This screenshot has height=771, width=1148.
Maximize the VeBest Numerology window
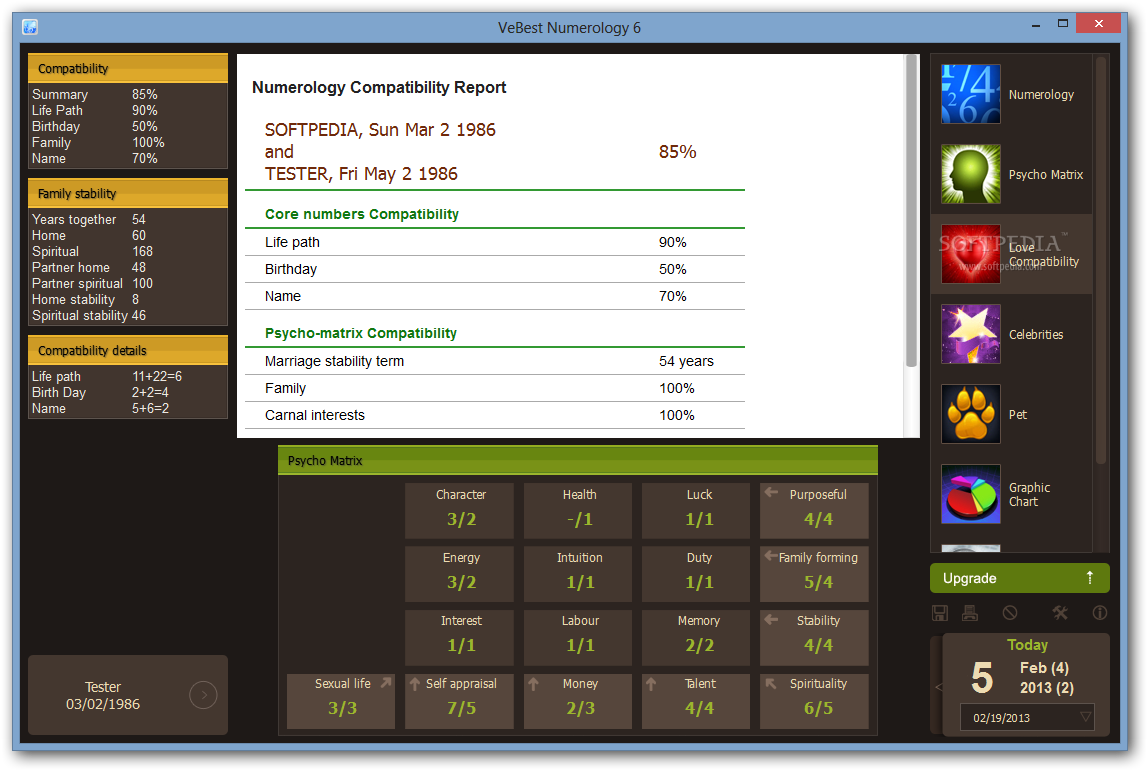coord(1063,24)
